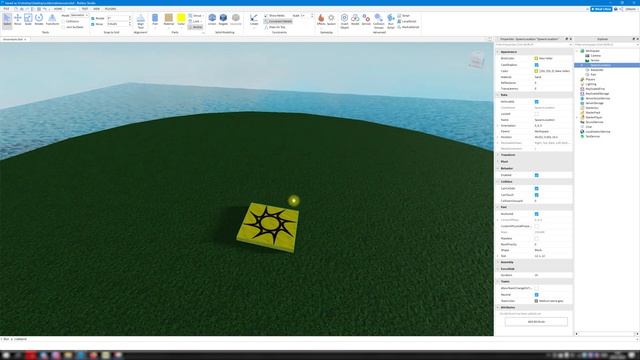The image size is (640, 360).
Task: Expand the Transform properties section
Action: pyautogui.click(x=498, y=155)
